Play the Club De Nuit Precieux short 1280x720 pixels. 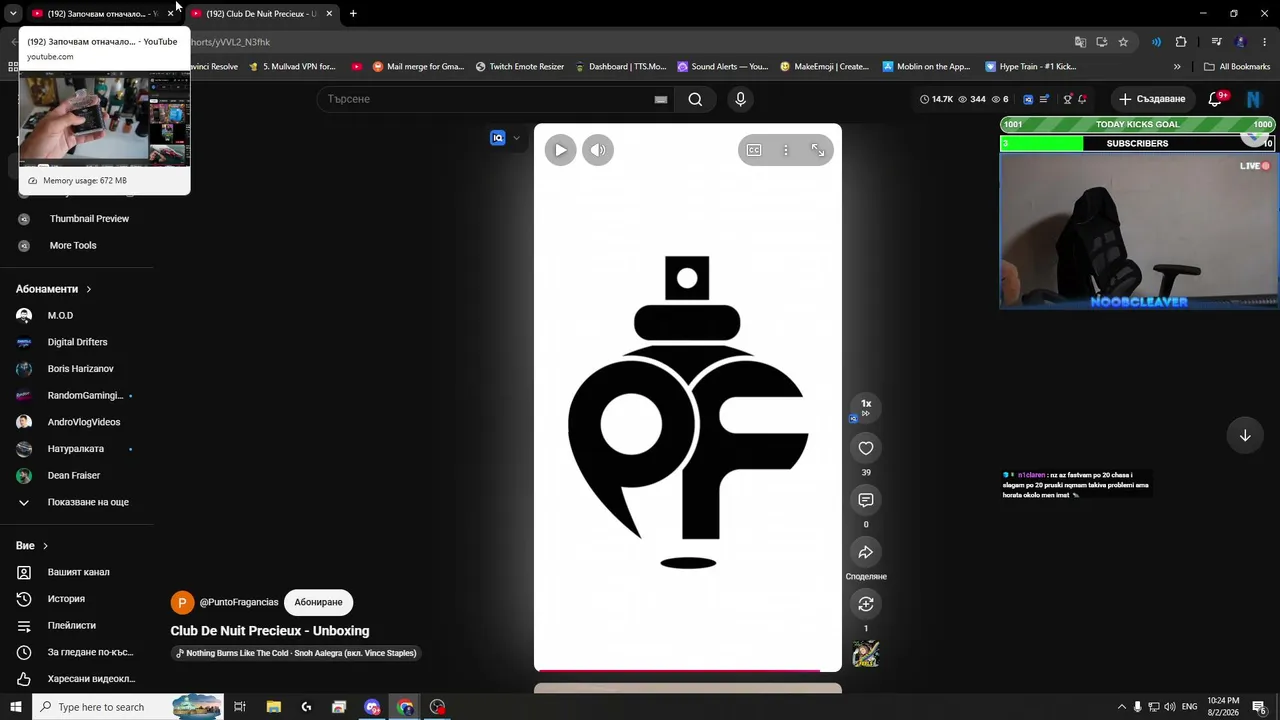[x=561, y=150]
